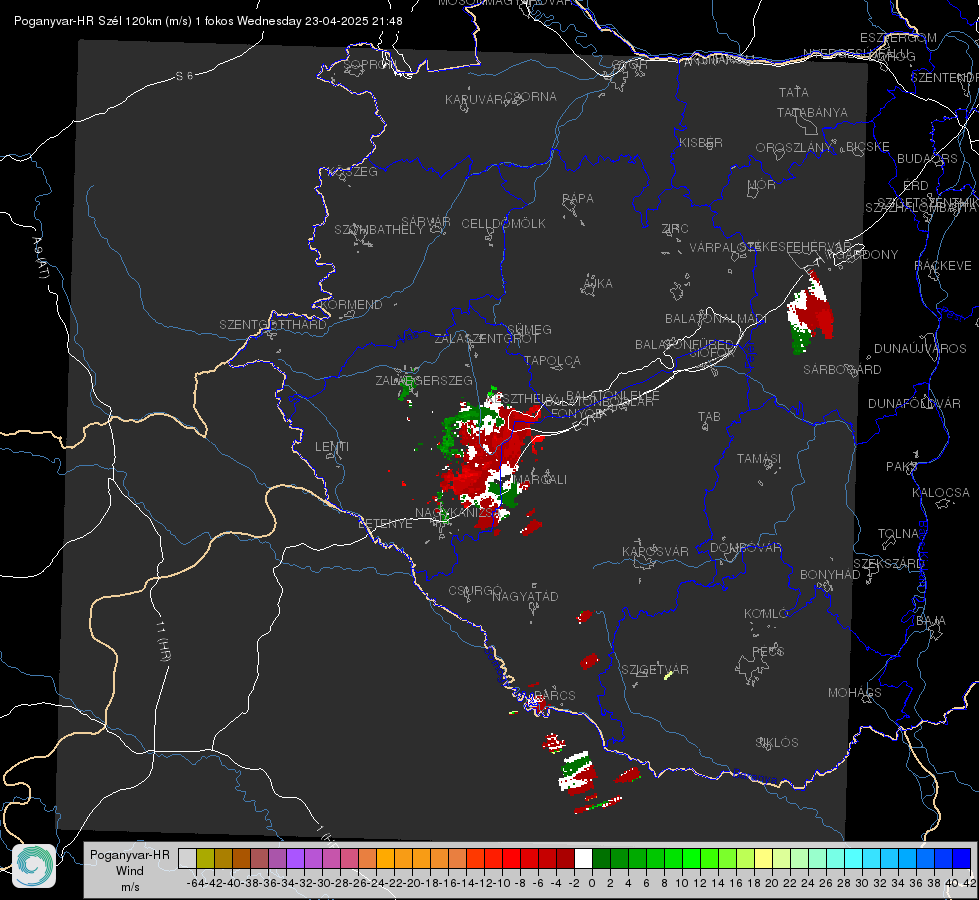Click the 'SARVAR' town label
979x900 pixels.
coord(426,222)
